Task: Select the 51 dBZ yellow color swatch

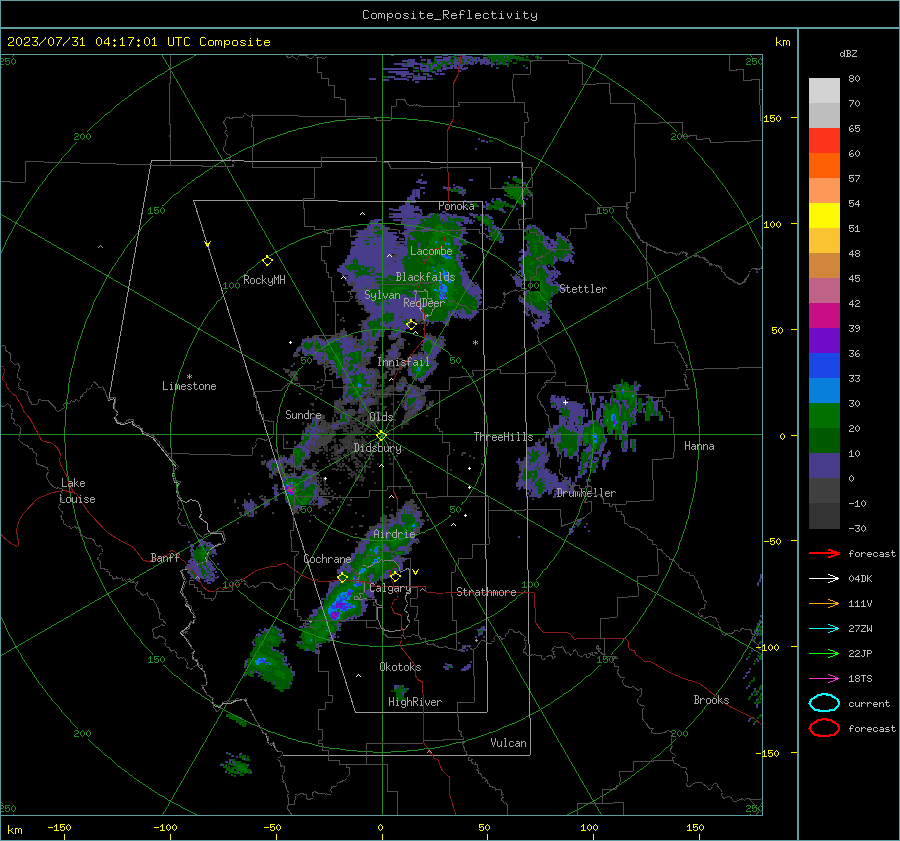Action: [x=824, y=215]
